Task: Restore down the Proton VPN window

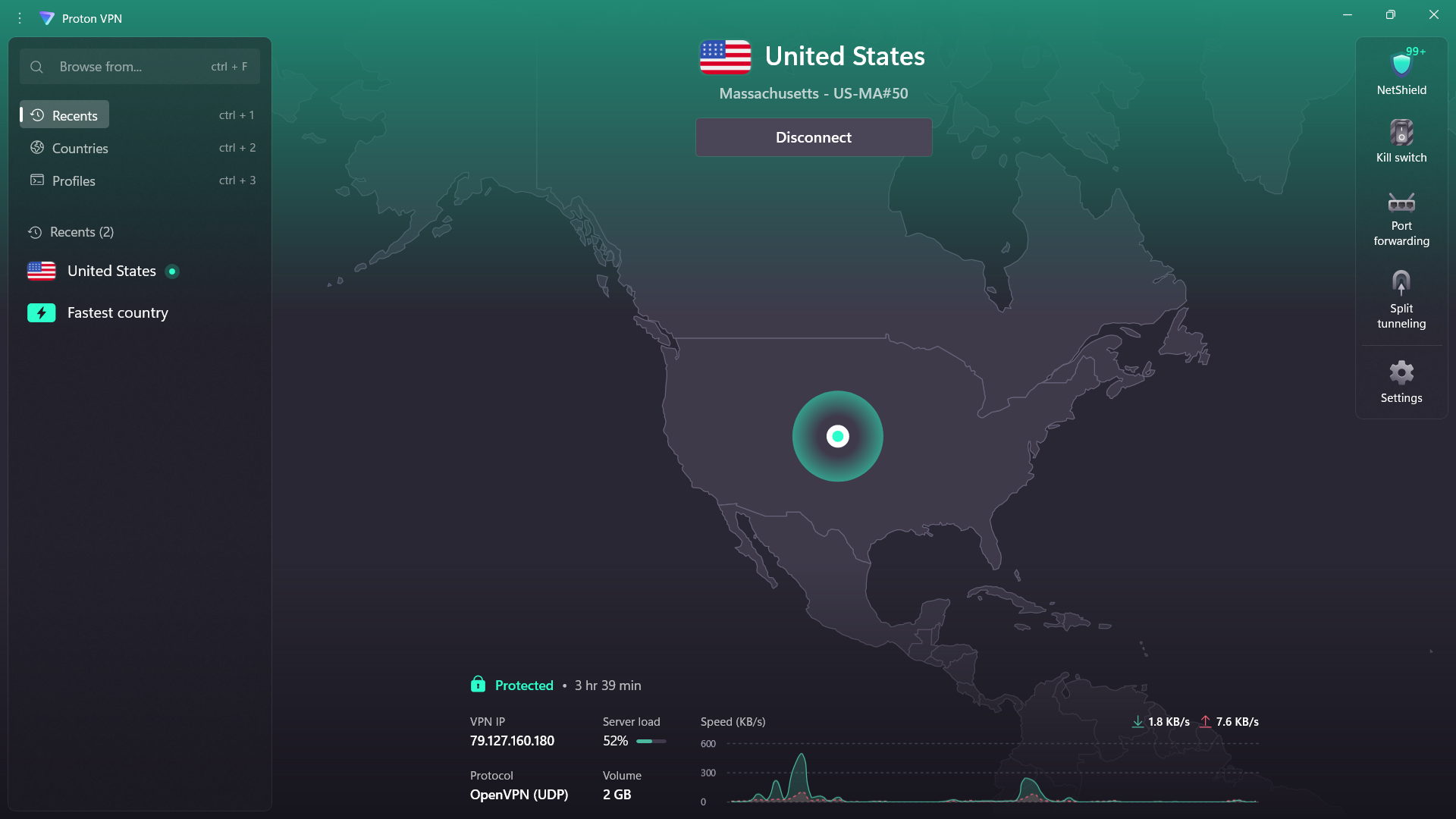Action: [1390, 14]
